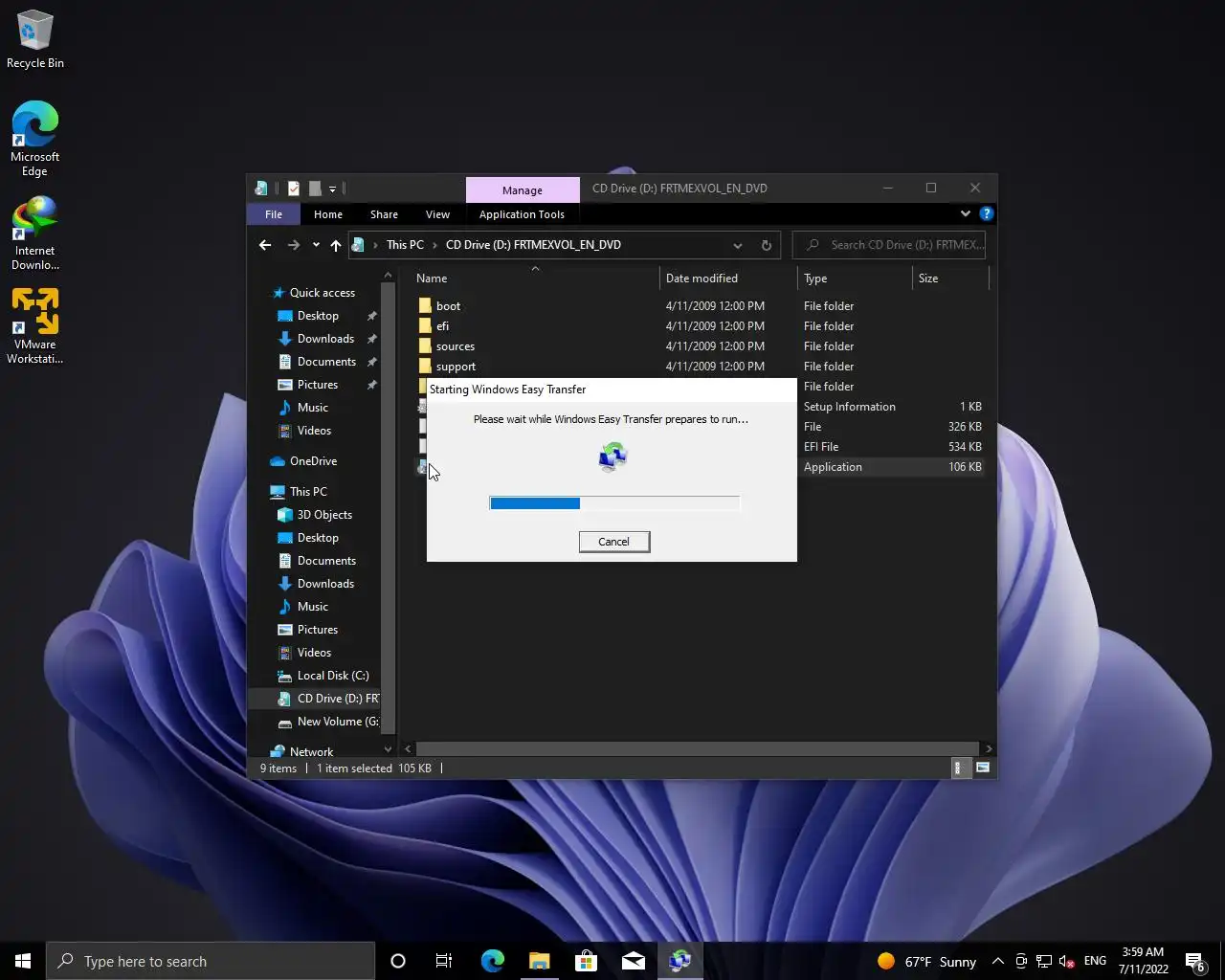The width and height of the screenshot is (1225, 980).
Task: Open Quick access in navigation pane
Action: click(322, 293)
